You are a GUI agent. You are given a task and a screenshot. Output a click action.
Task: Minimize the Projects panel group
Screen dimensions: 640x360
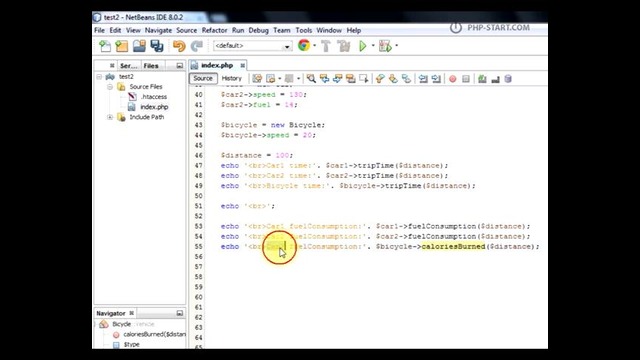coord(180,66)
